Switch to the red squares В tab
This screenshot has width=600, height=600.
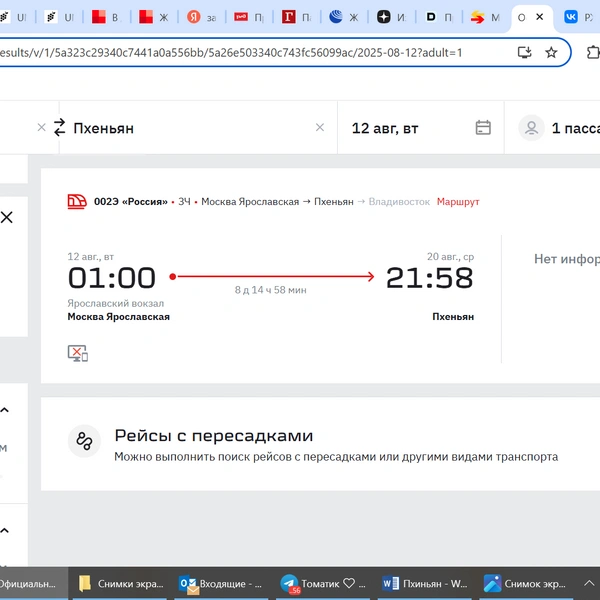coord(106,17)
